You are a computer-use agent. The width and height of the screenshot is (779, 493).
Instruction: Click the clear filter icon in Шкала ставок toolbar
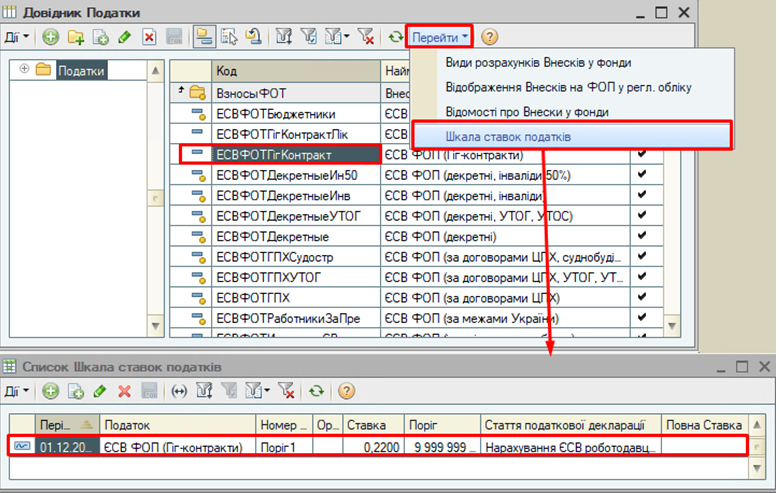coord(286,392)
